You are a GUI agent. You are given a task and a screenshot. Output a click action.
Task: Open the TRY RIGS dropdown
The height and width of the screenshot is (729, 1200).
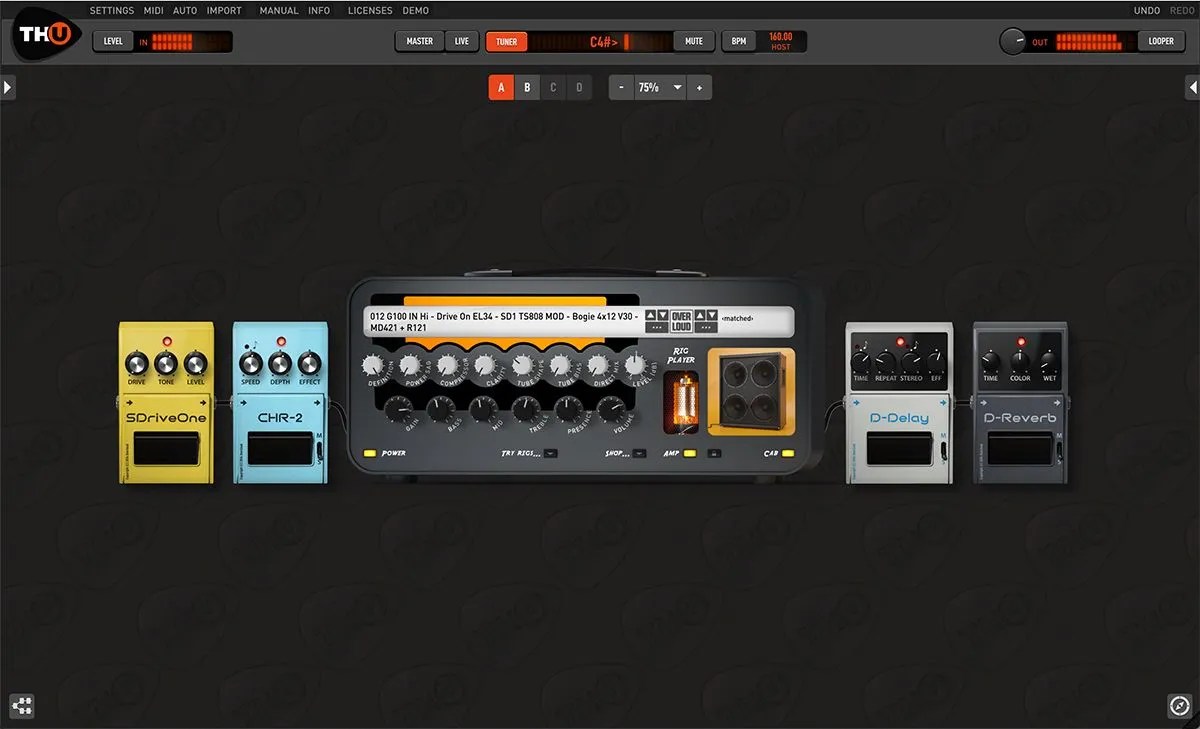click(x=551, y=453)
